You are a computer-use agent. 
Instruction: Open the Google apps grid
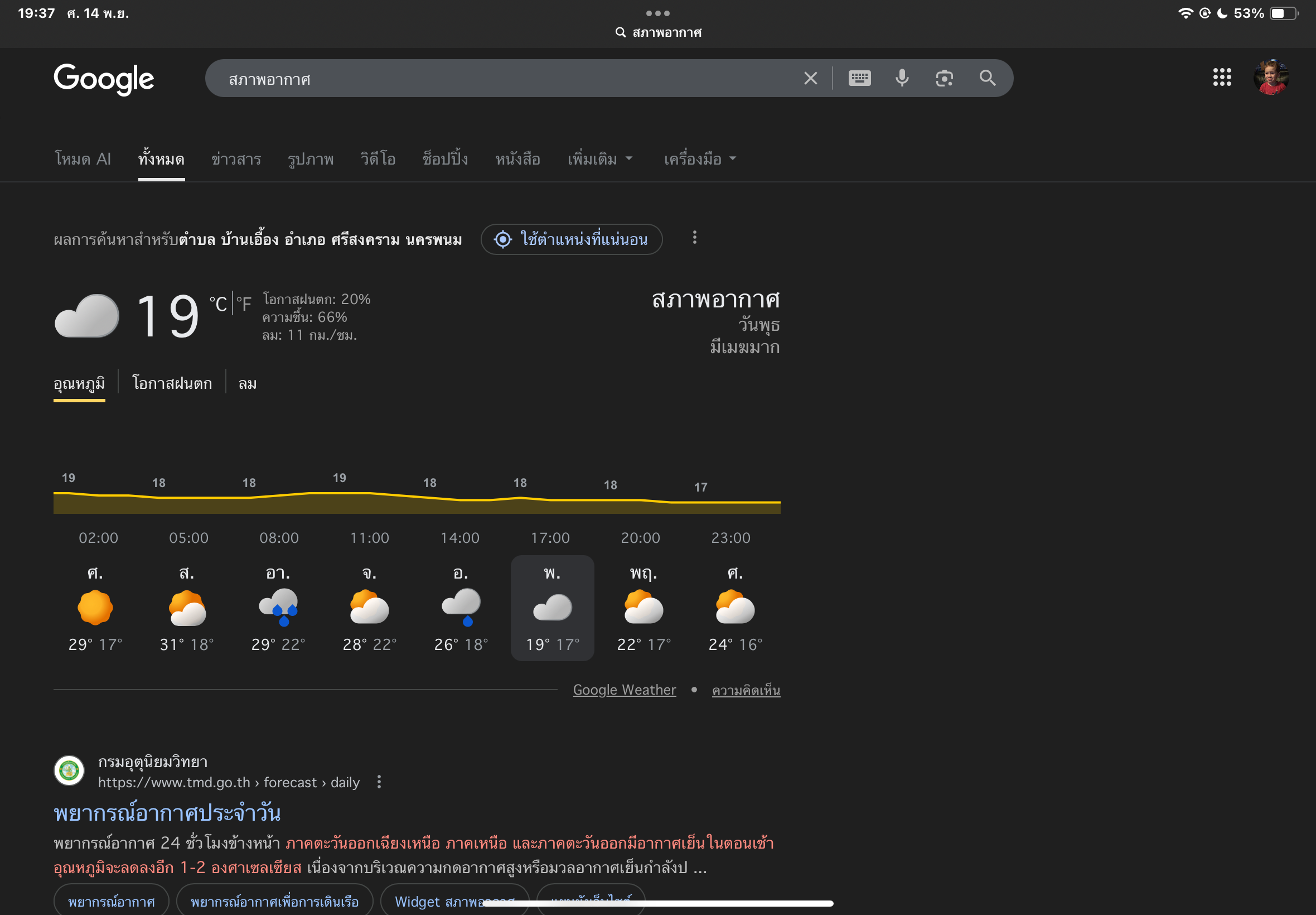(1221, 77)
